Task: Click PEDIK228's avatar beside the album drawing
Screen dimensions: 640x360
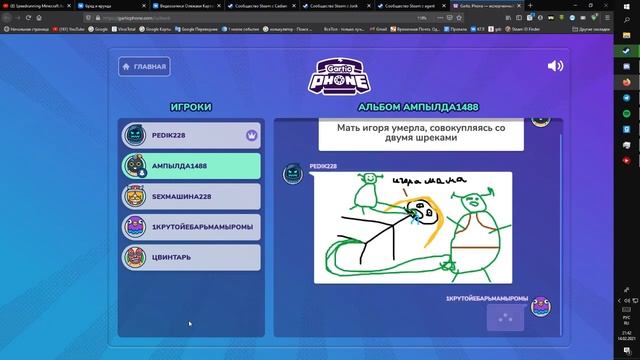Action: [293, 173]
